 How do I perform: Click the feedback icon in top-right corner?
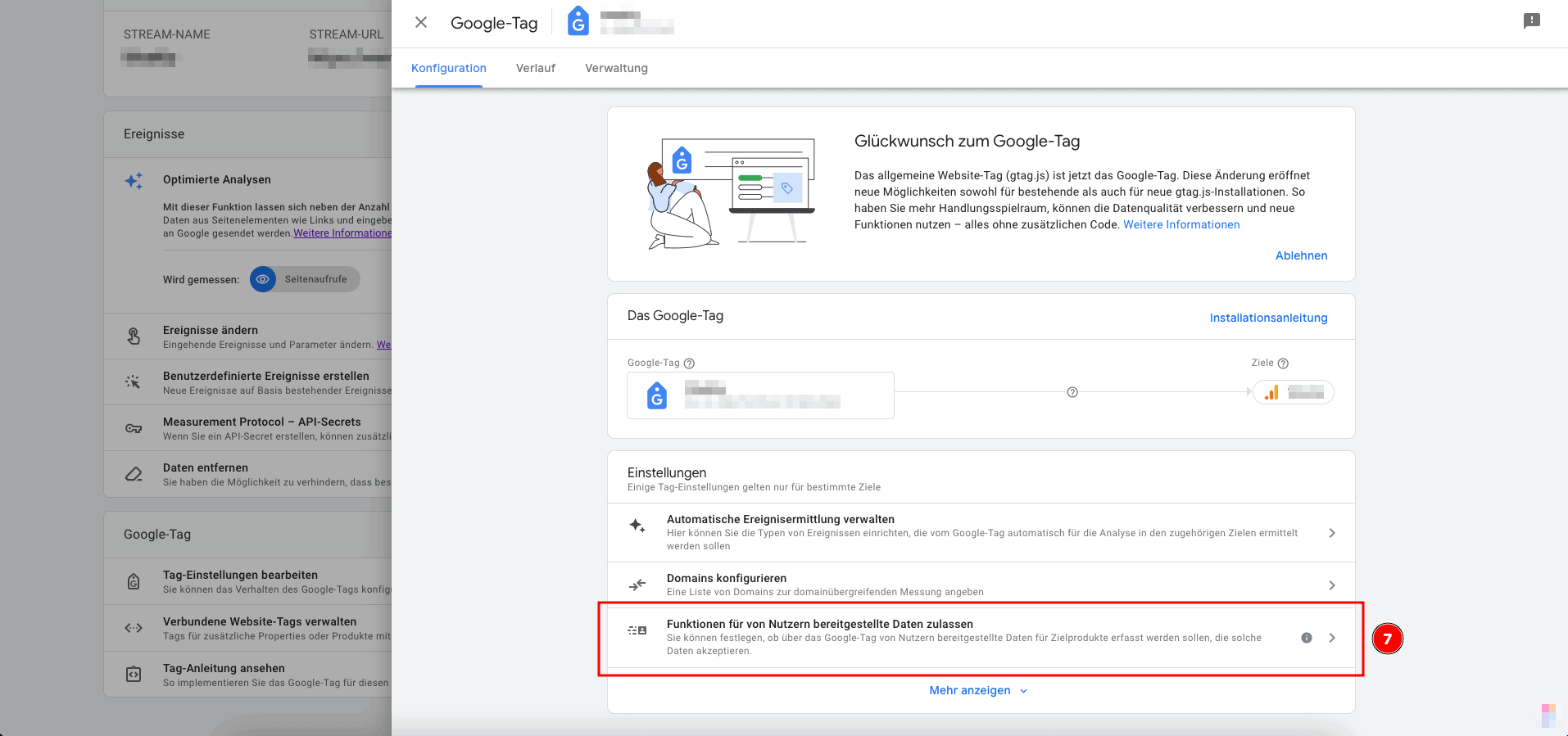click(1531, 21)
